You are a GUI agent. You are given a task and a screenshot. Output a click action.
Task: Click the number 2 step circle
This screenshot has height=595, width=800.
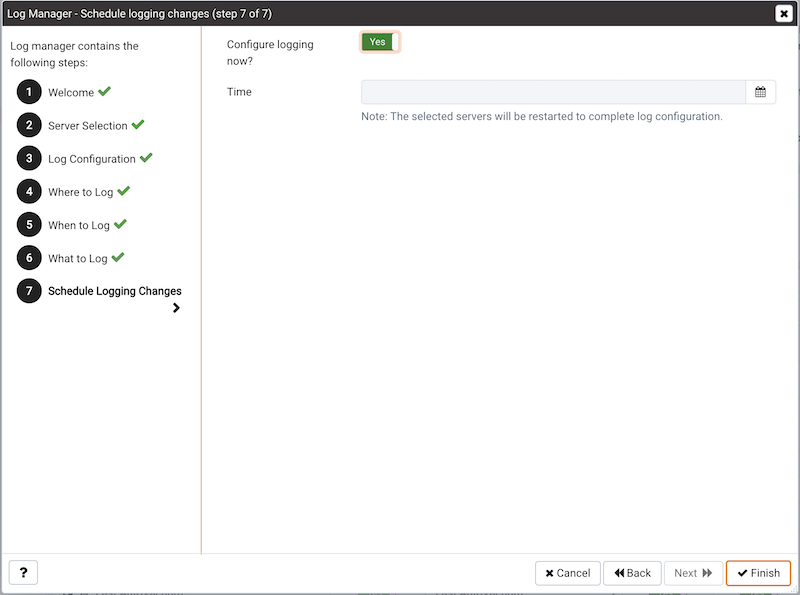tap(29, 125)
